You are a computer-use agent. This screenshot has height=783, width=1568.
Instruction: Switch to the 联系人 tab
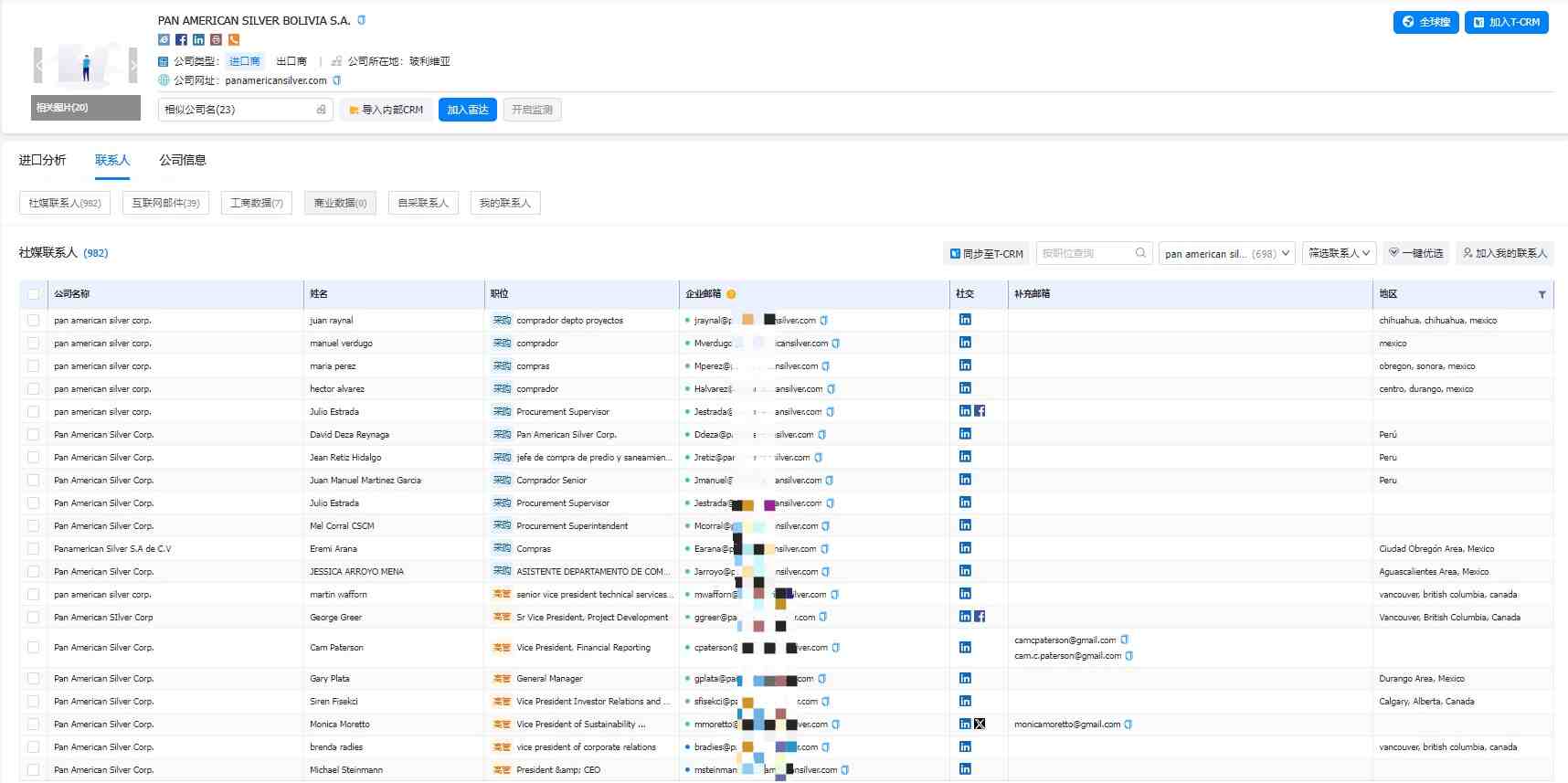[112, 160]
